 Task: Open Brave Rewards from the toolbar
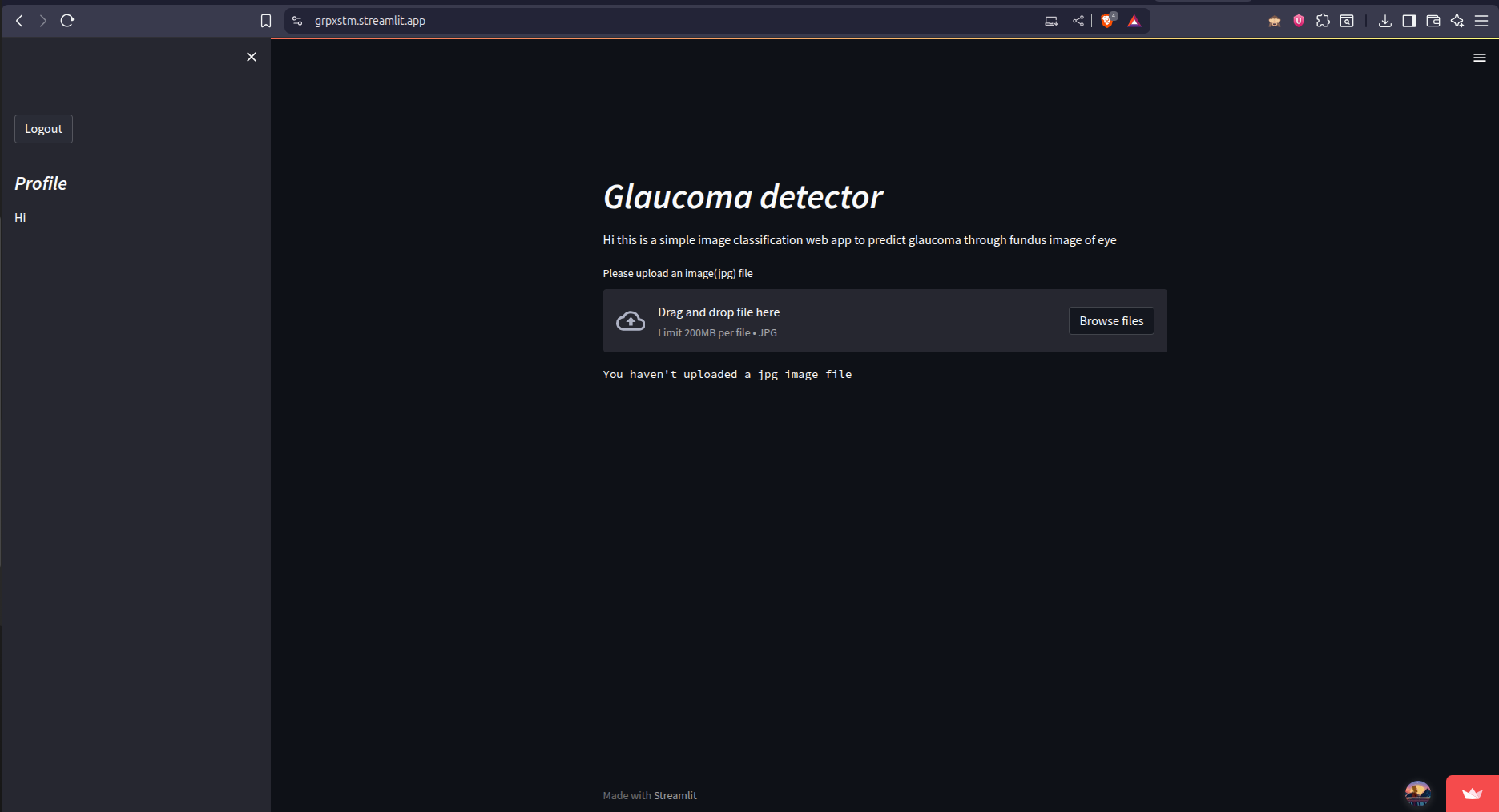[x=1134, y=21]
